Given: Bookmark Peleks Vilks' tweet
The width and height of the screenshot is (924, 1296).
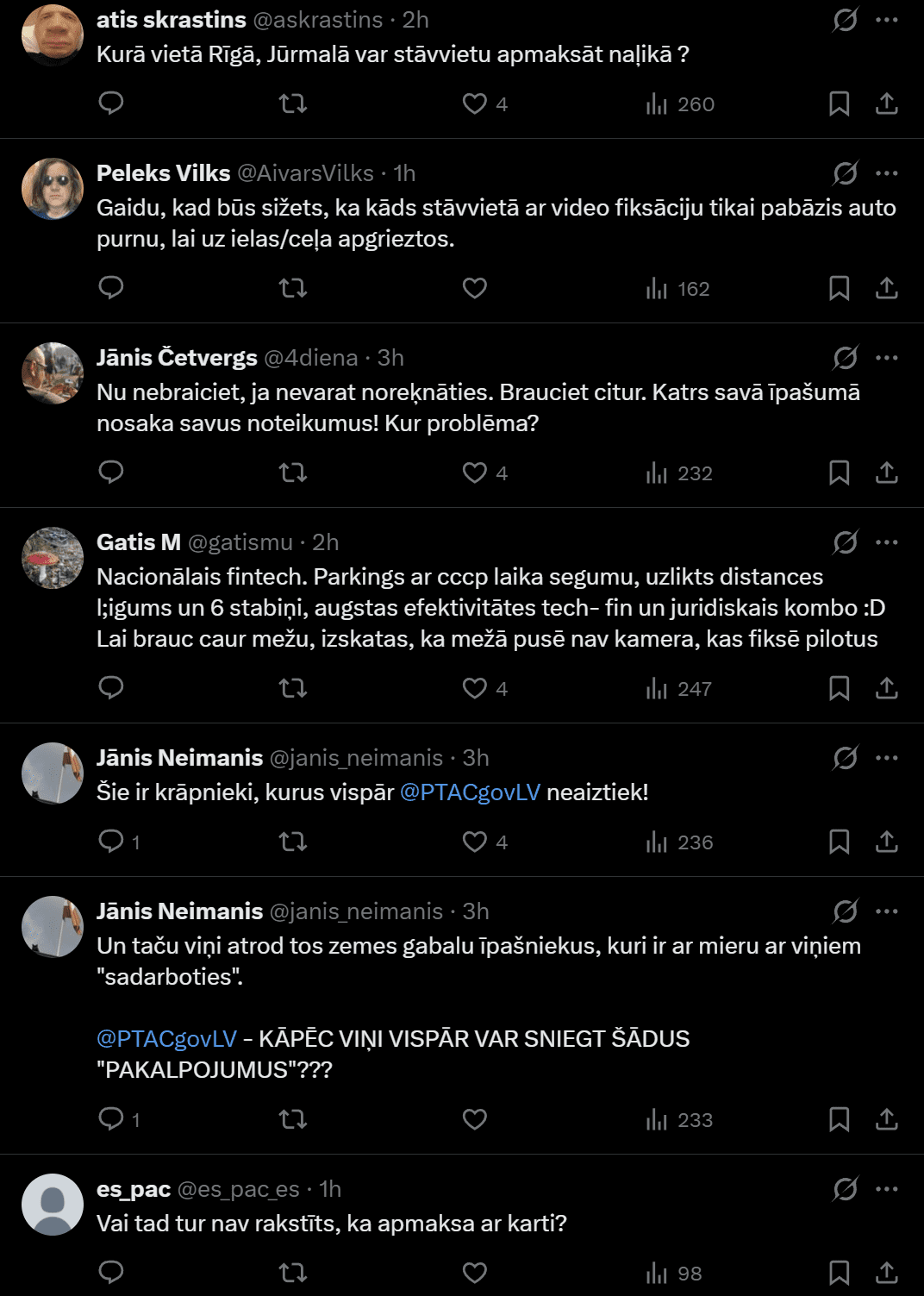Looking at the screenshot, I should pyautogui.click(x=839, y=288).
